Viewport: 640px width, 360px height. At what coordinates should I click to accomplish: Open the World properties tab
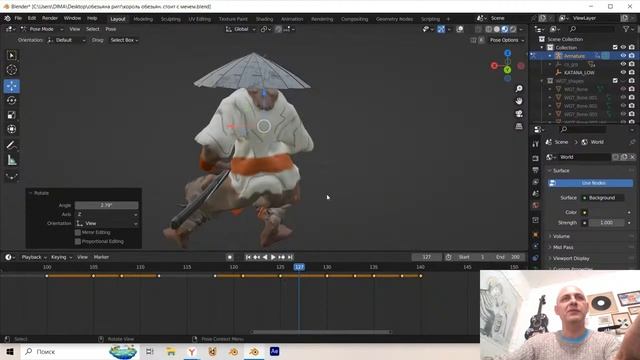pyautogui.click(x=536, y=205)
